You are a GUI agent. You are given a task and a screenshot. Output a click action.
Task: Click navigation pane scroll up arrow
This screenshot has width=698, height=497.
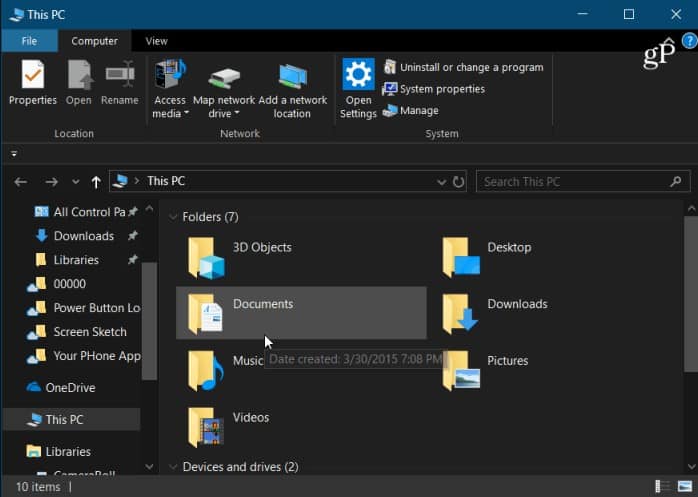coord(150,208)
